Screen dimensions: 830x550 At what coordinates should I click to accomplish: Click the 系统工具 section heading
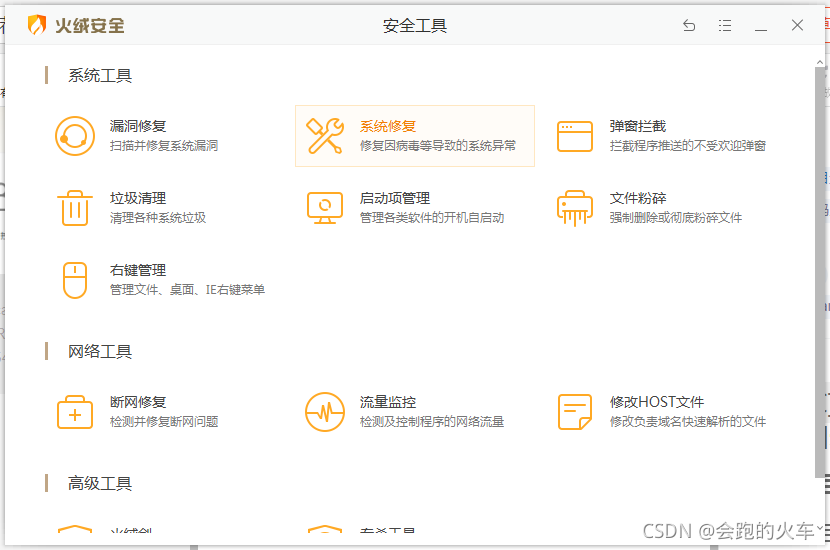[x=100, y=75]
